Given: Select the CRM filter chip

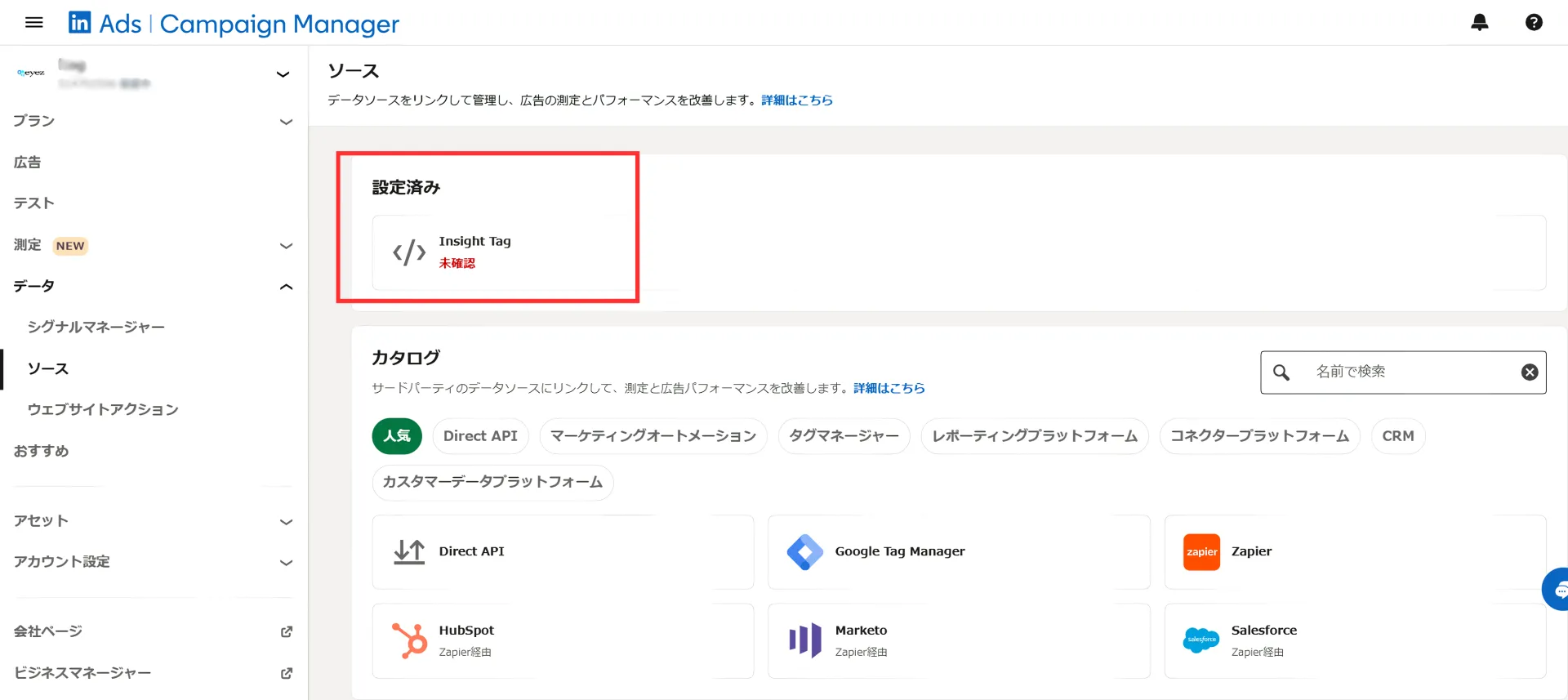Looking at the screenshot, I should click(x=1398, y=435).
